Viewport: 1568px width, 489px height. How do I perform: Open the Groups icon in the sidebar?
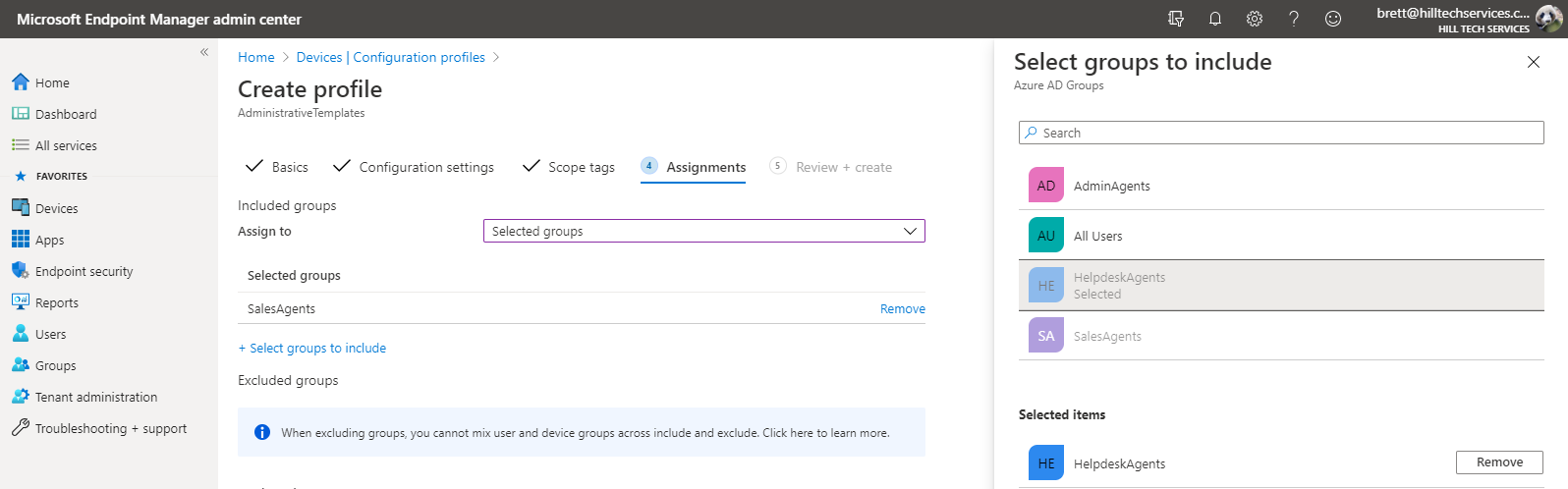[x=21, y=365]
